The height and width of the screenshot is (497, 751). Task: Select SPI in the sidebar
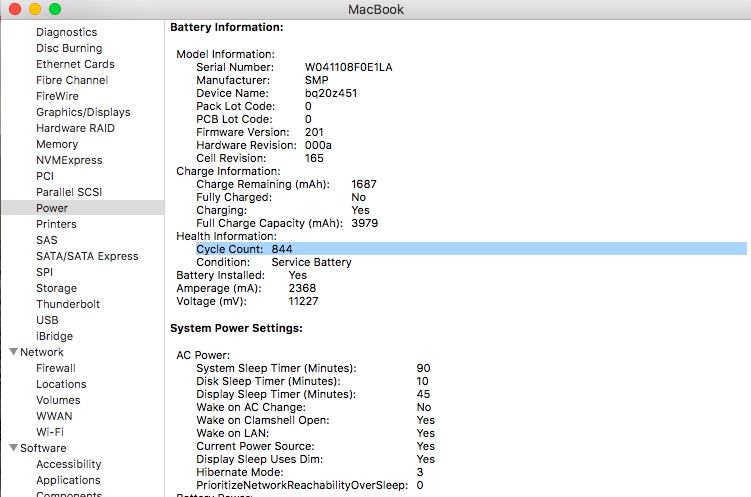pos(44,272)
